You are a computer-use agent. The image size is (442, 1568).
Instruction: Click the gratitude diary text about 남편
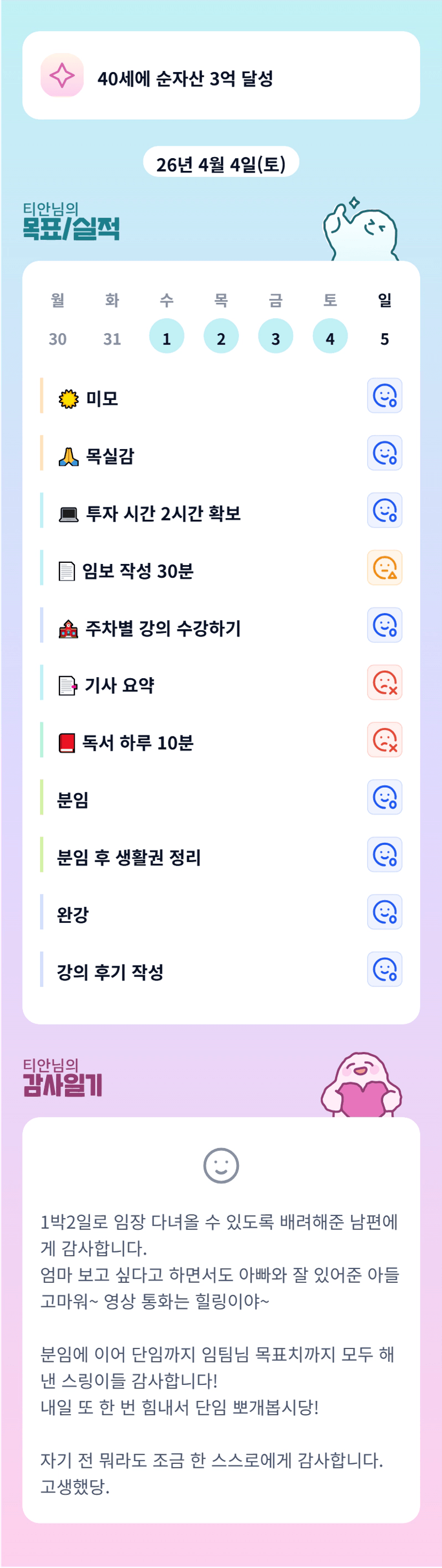pyautogui.click(x=219, y=1234)
